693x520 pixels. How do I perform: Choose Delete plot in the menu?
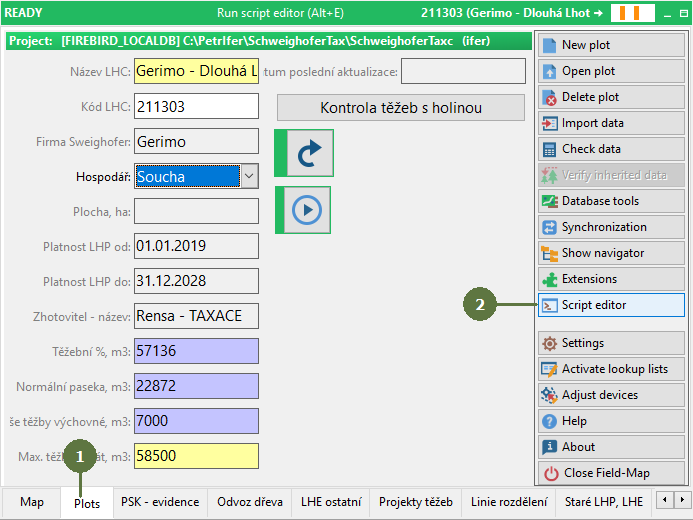tap(610, 97)
